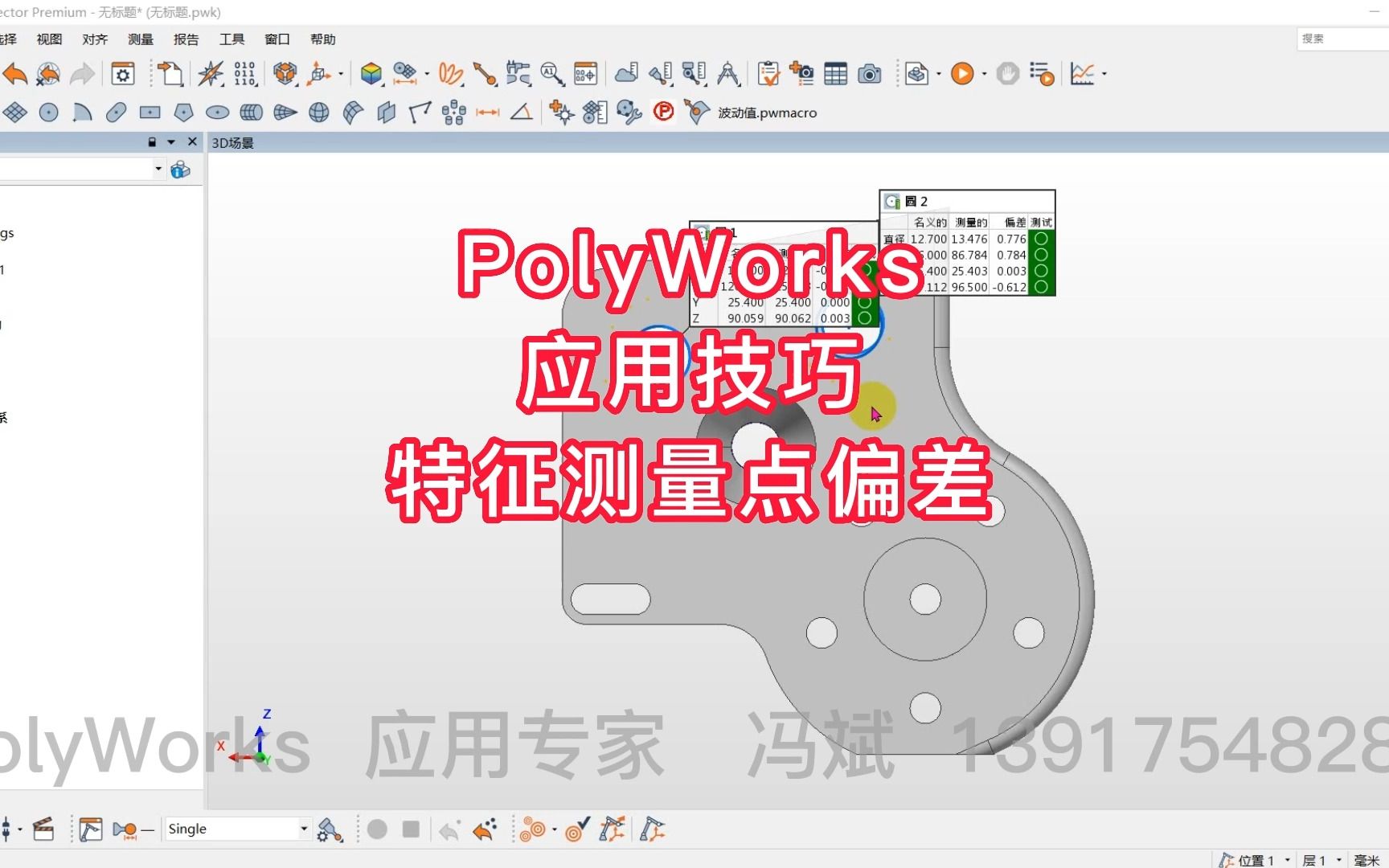Open the 窗口 menu
1389x868 pixels.
coord(277,39)
